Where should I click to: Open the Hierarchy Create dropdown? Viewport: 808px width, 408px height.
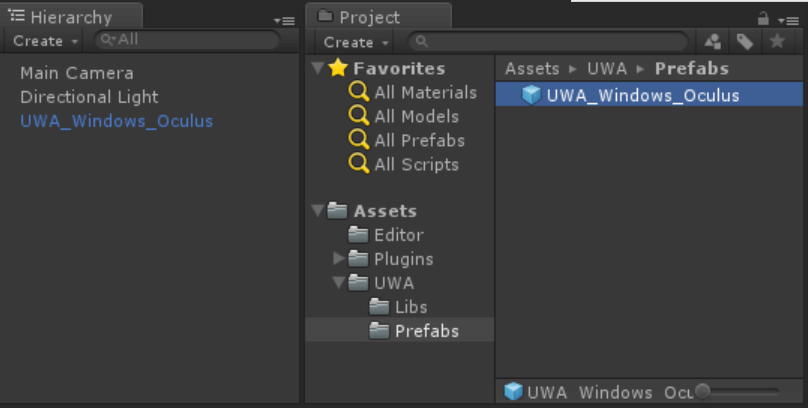point(46,41)
